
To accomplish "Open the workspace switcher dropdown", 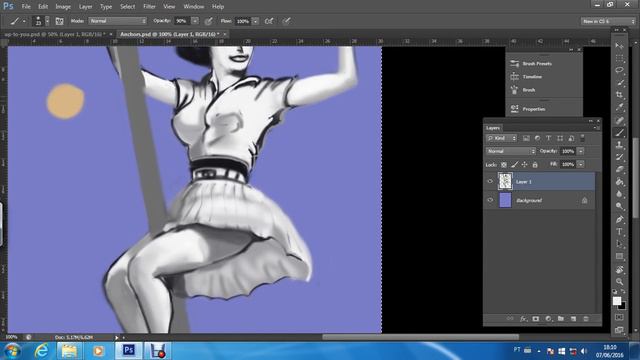I will (608, 21).
